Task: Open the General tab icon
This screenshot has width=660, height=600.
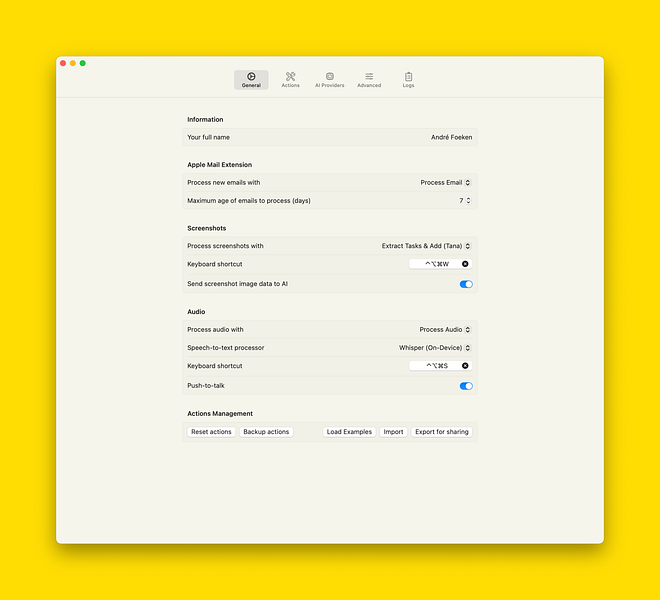Action: pos(251,76)
